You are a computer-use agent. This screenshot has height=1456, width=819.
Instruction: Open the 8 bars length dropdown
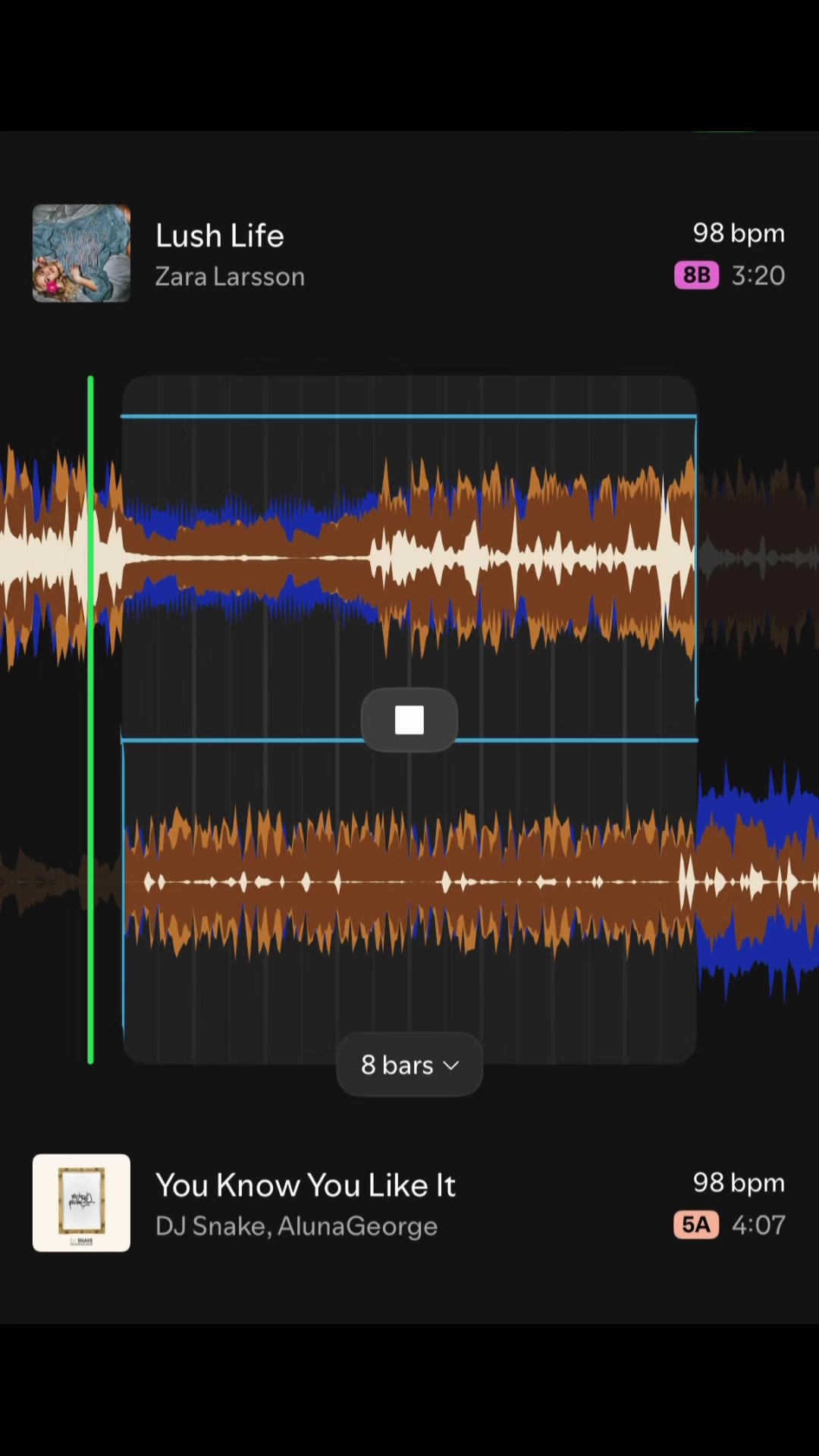coord(409,1065)
